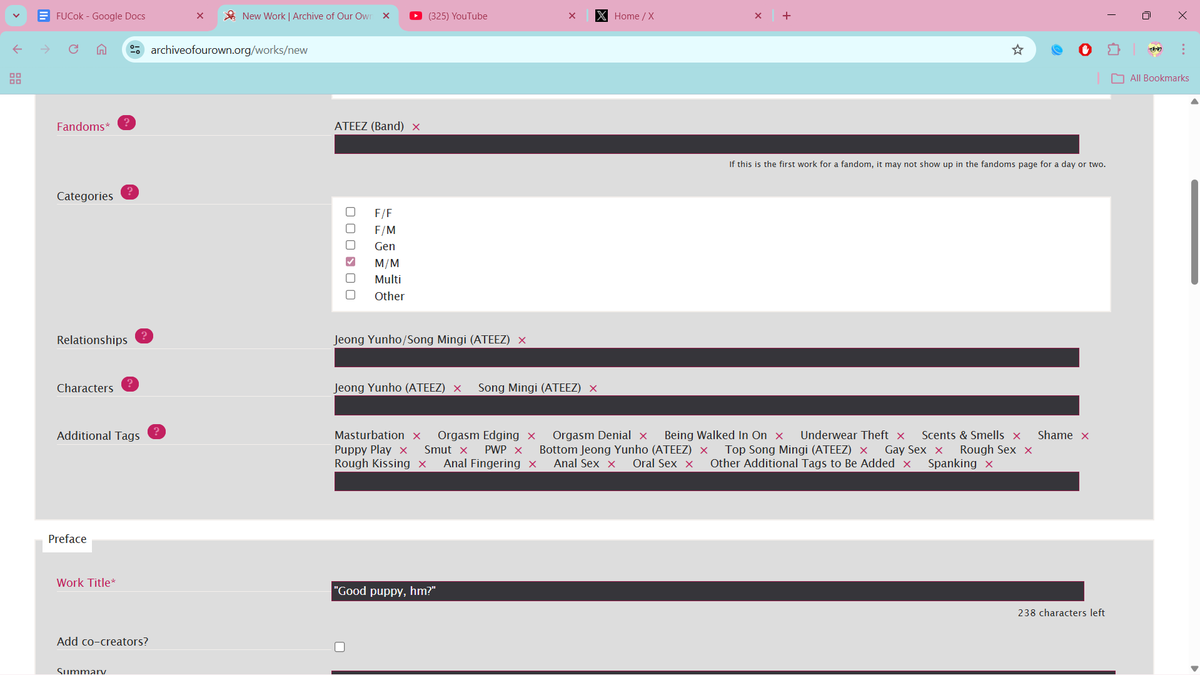This screenshot has height=675, width=1200.
Task: Remove the Jeong Yunho (ATEEZ) character tag
Action: click(x=457, y=388)
